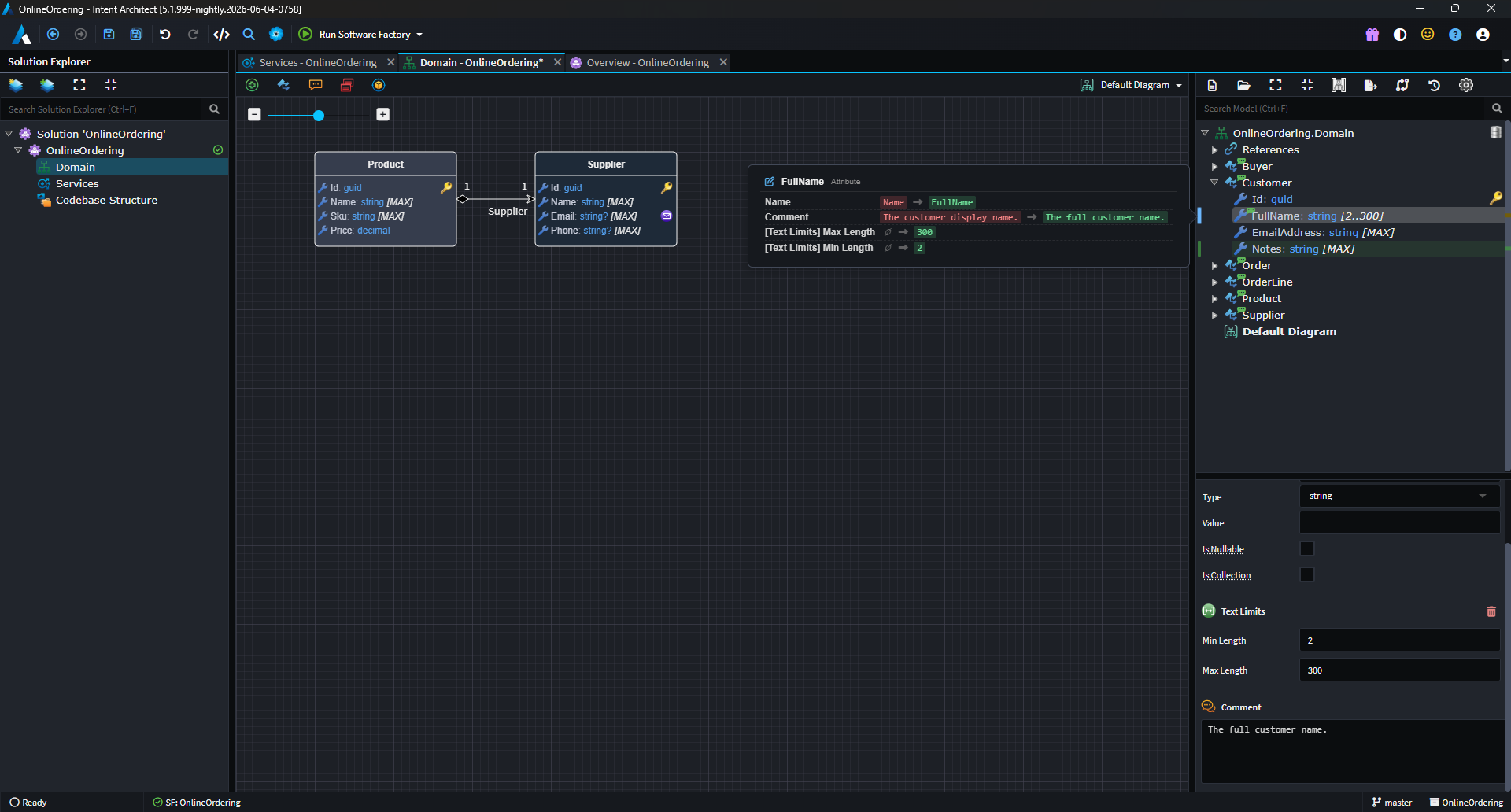Screen dimensions: 1511x812
Task: Open the blue gear settings icon in top toolbar
Action: click(x=276, y=35)
